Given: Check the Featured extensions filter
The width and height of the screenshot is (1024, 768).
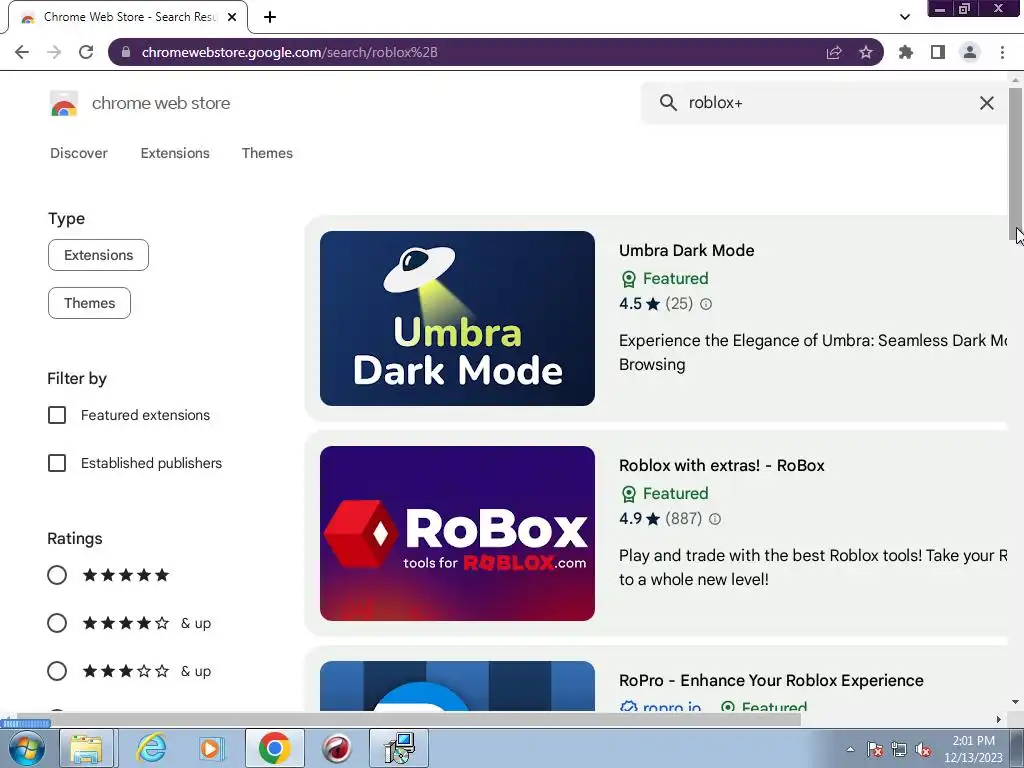Looking at the screenshot, I should tap(57, 415).
